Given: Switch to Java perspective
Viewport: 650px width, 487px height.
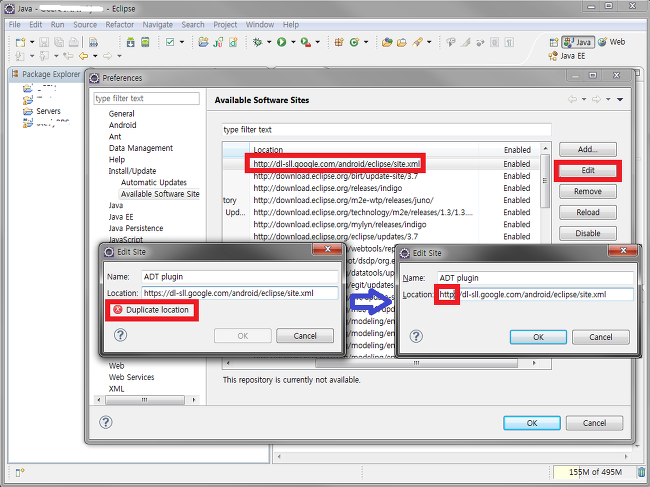Looking at the screenshot, I should pyautogui.click(x=578, y=42).
